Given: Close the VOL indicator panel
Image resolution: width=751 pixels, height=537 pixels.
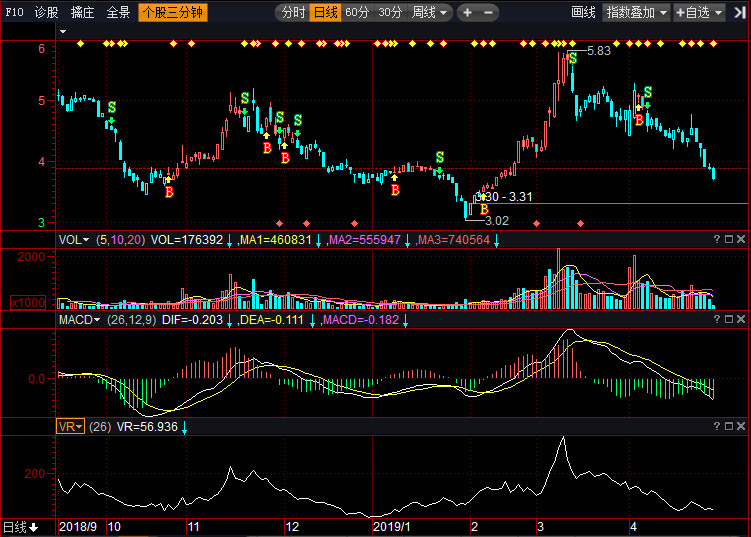Looking at the screenshot, I should 742,240.
